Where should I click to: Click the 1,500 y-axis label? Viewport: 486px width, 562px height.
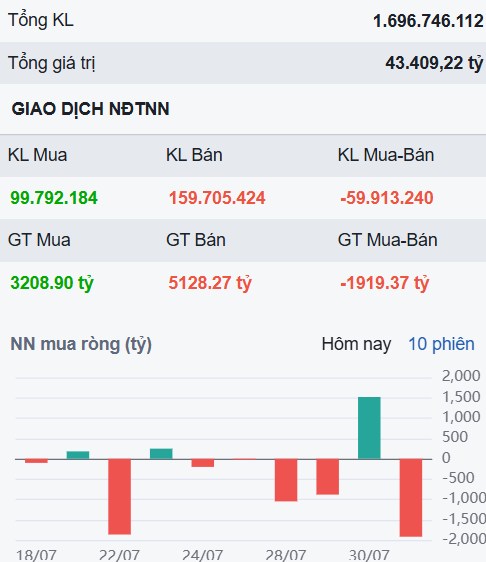461,397
